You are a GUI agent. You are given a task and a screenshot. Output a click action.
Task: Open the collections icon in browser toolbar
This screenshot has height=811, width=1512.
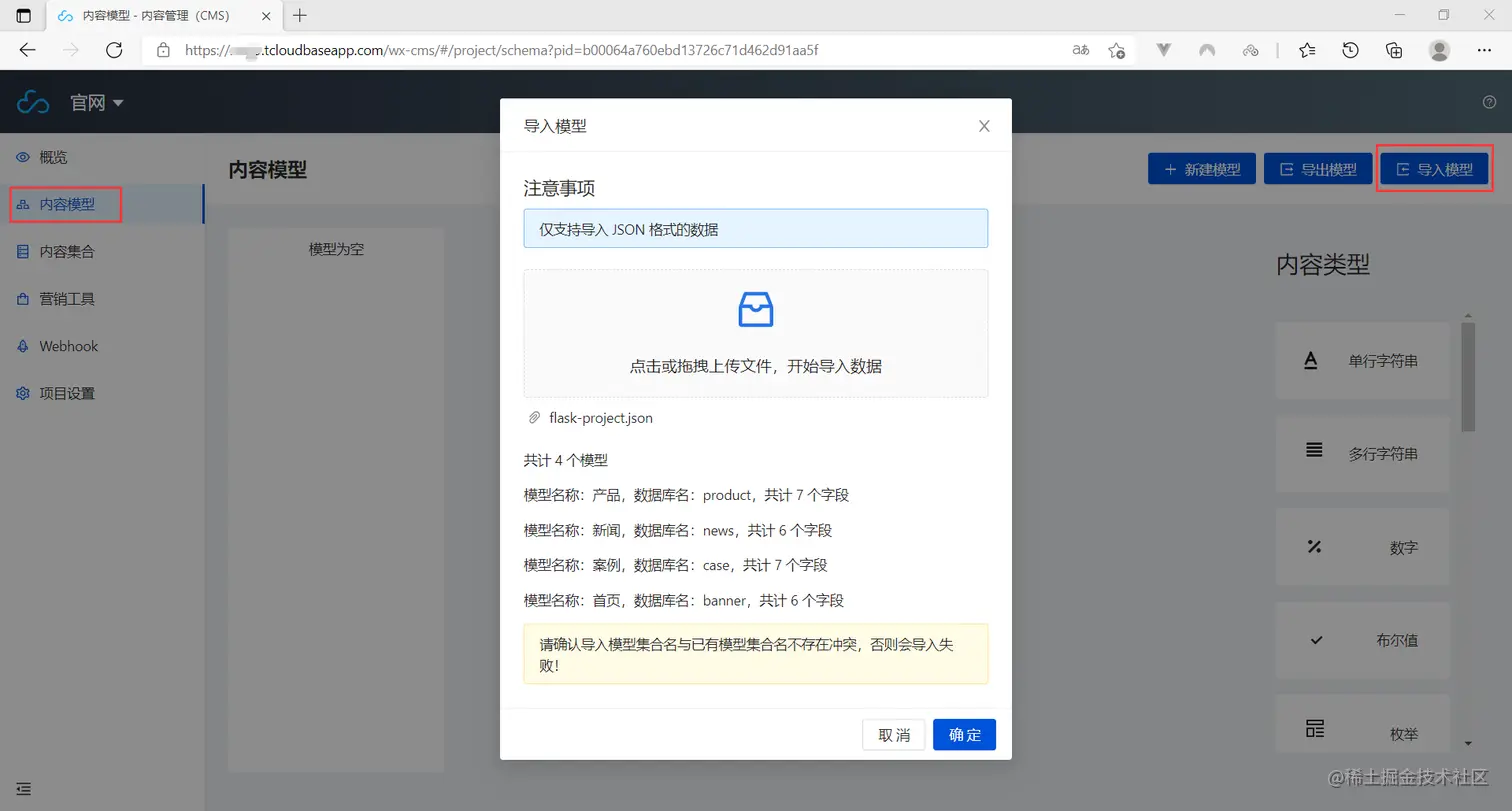coord(1395,50)
